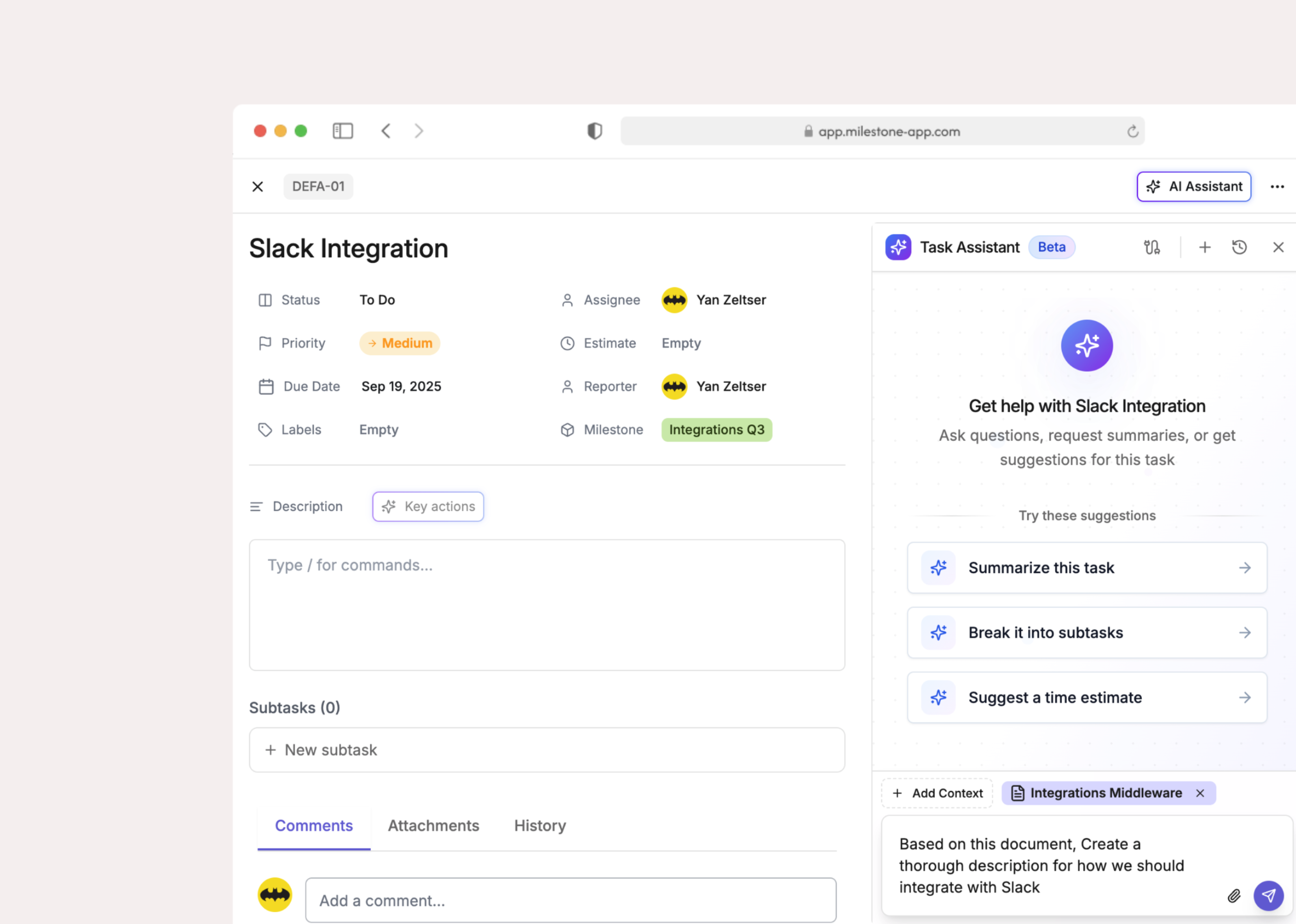Choose Break it into subtasks suggestion
Viewport: 1296px width, 924px height.
(x=1087, y=632)
